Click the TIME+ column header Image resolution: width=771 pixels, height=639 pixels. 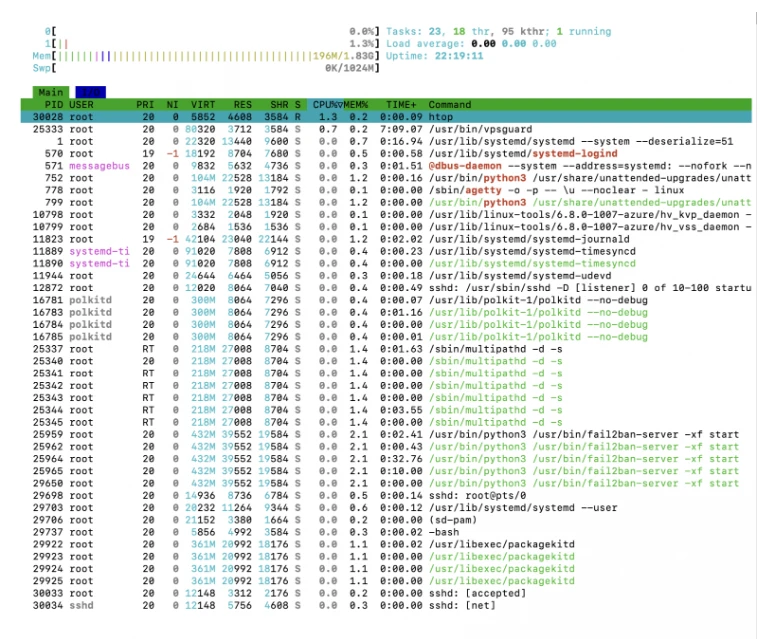coord(402,104)
